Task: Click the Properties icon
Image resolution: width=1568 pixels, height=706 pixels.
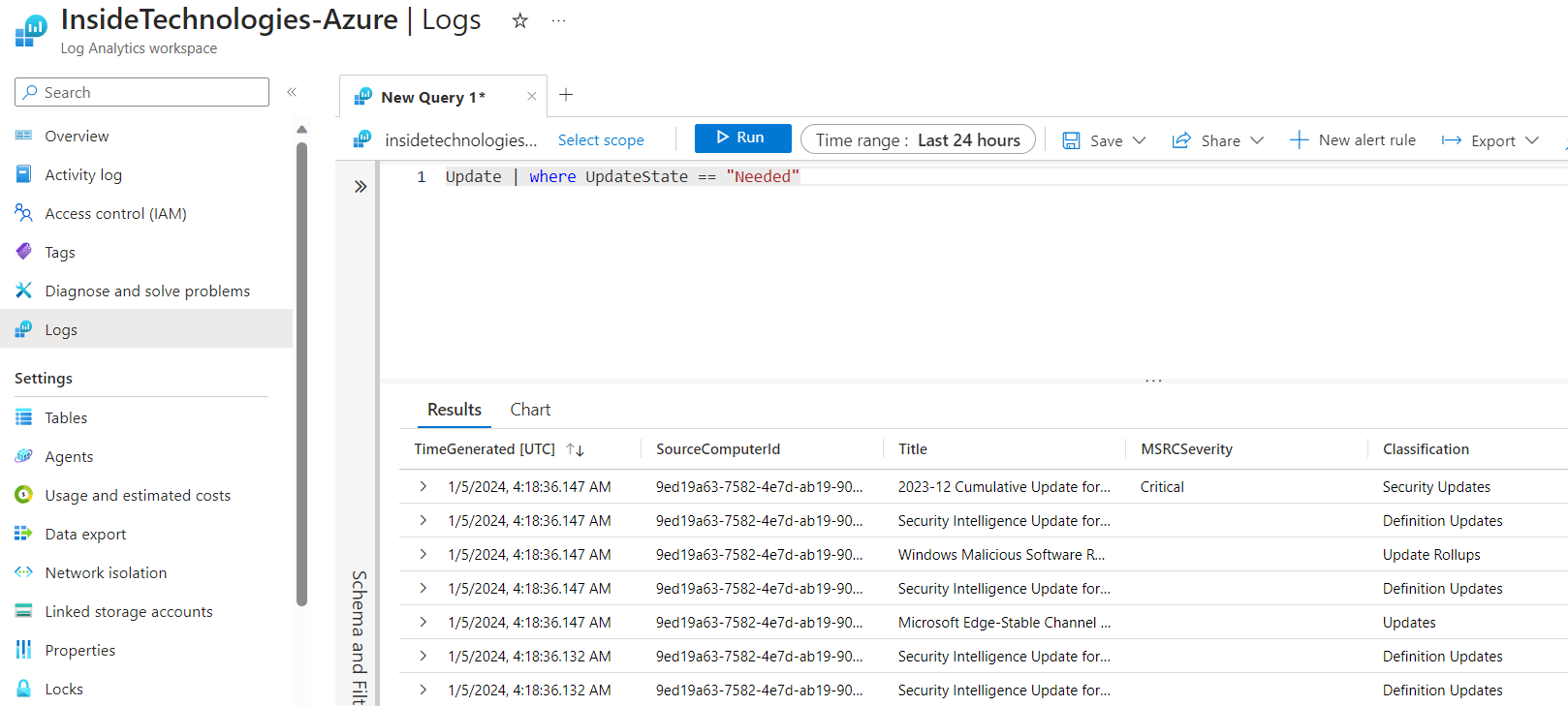Action: click(23, 650)
